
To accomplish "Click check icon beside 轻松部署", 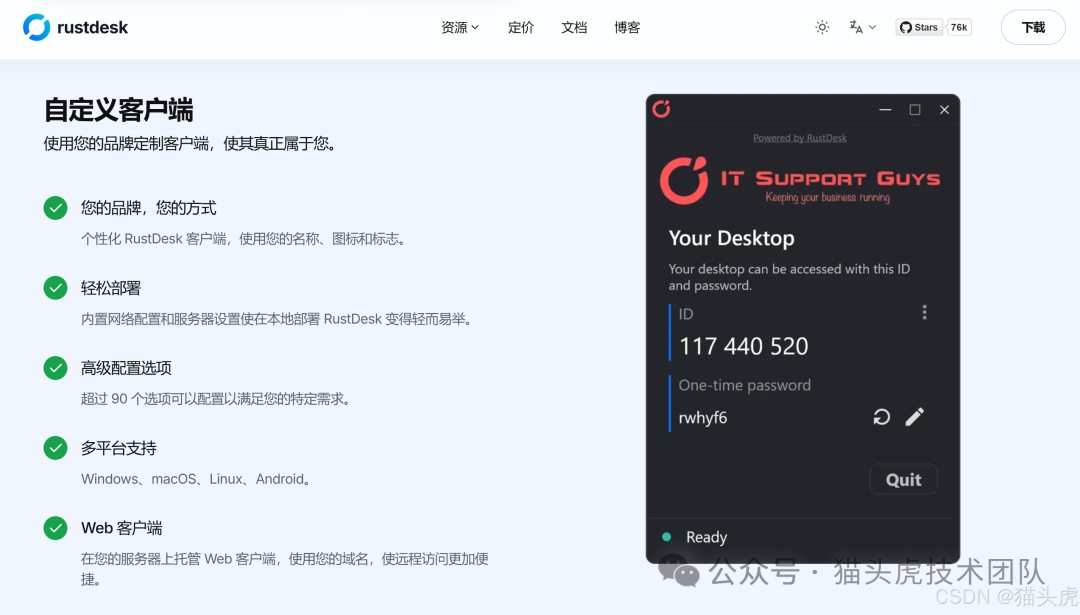I will (x=55, y=288).
